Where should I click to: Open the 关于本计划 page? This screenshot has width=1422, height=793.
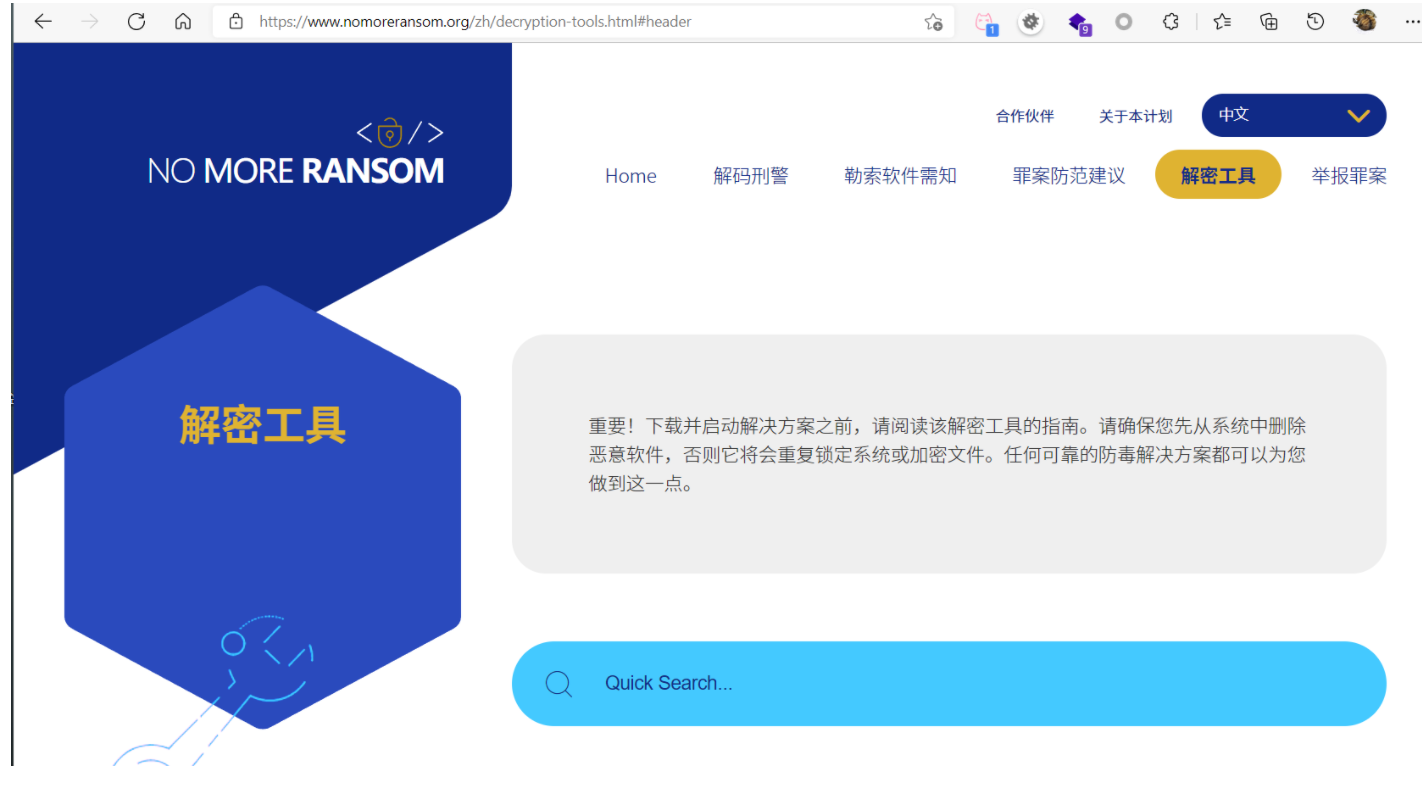[1134, 115]
